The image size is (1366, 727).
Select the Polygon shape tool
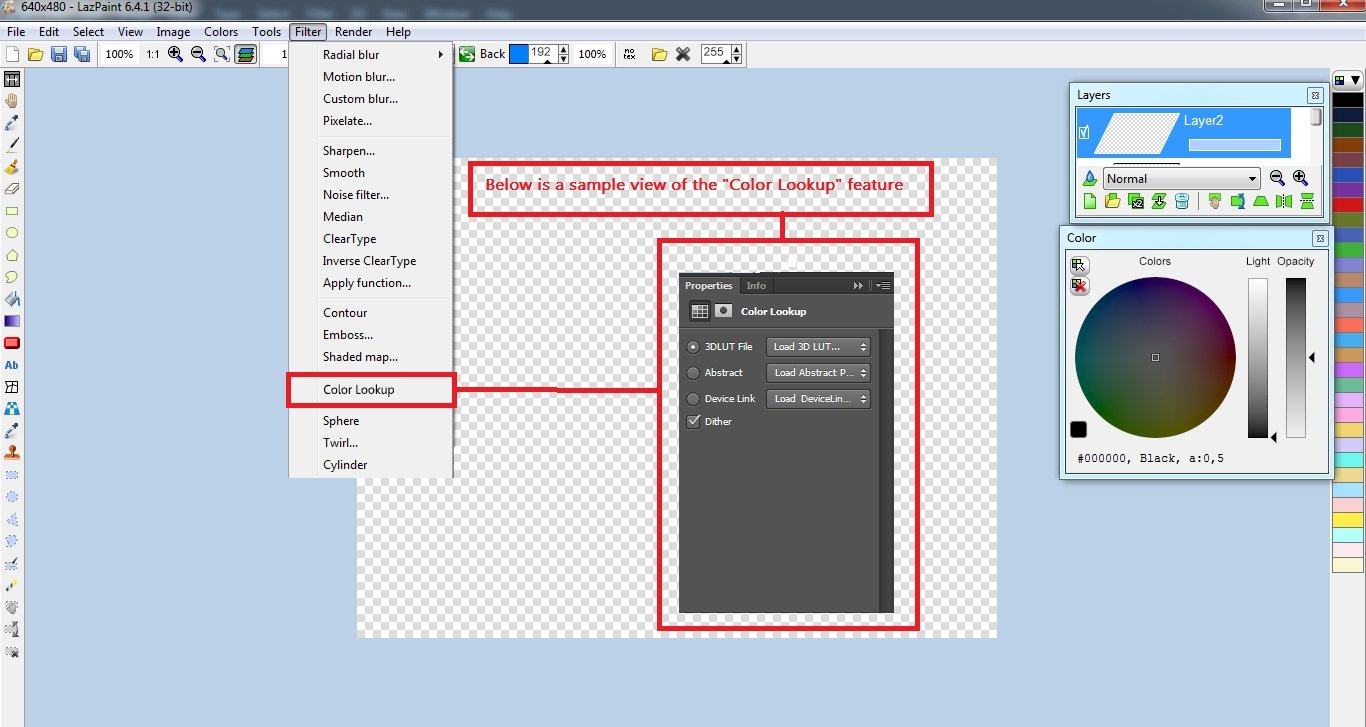[x=12, y=255]
